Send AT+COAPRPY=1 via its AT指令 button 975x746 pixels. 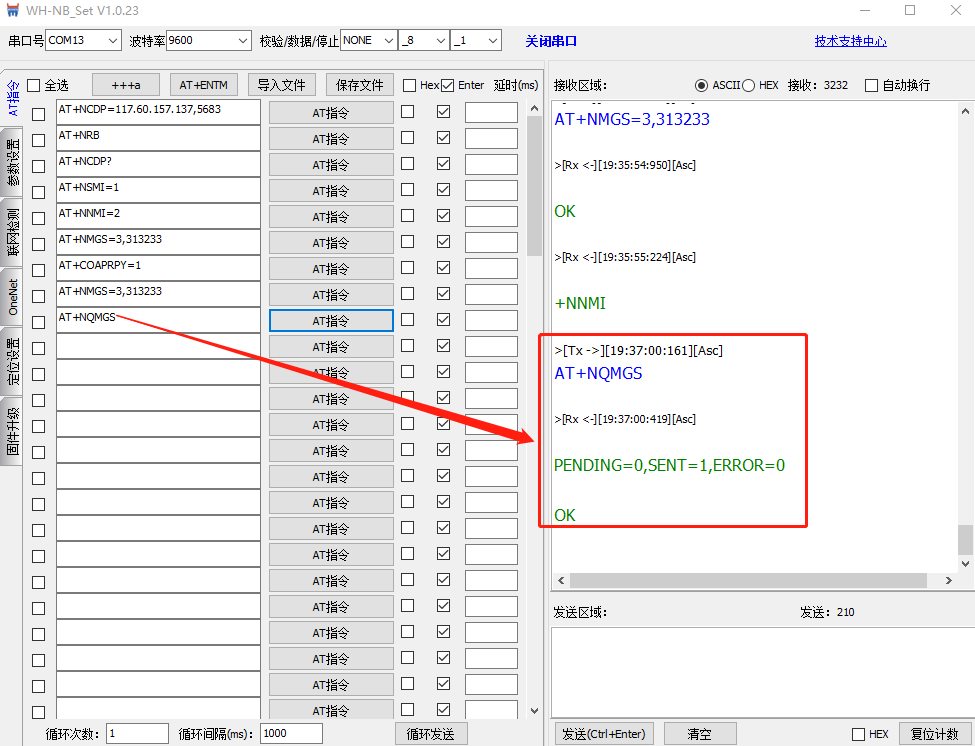pyautogui.click(x=331, y=269)
